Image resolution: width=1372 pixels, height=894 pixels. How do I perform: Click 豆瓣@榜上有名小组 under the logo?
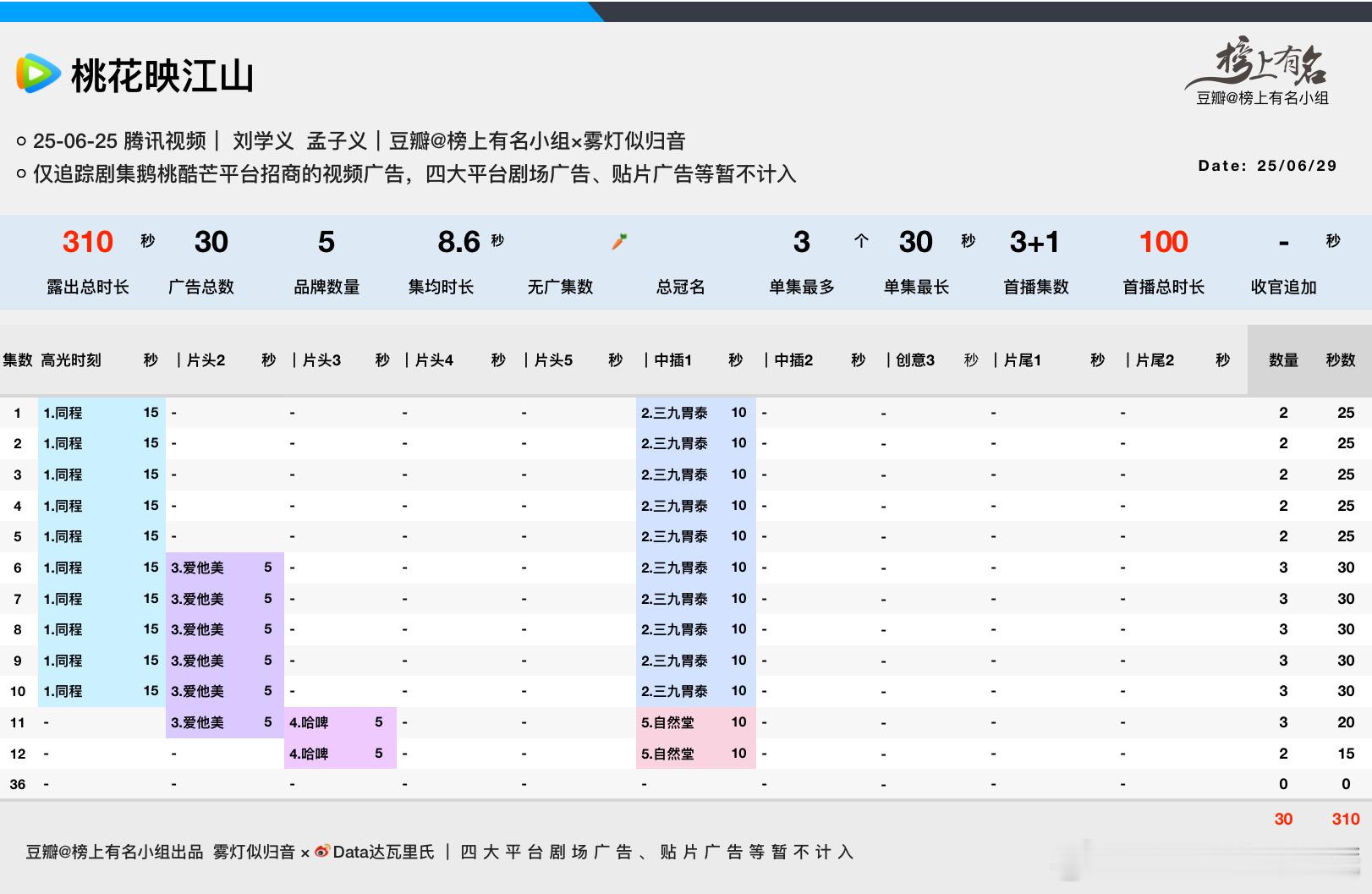pos(1262,98)
